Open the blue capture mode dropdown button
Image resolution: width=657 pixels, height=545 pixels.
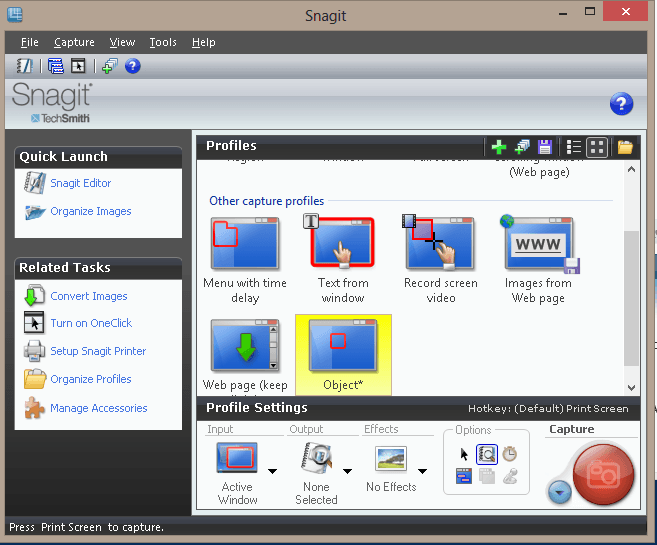560,492
